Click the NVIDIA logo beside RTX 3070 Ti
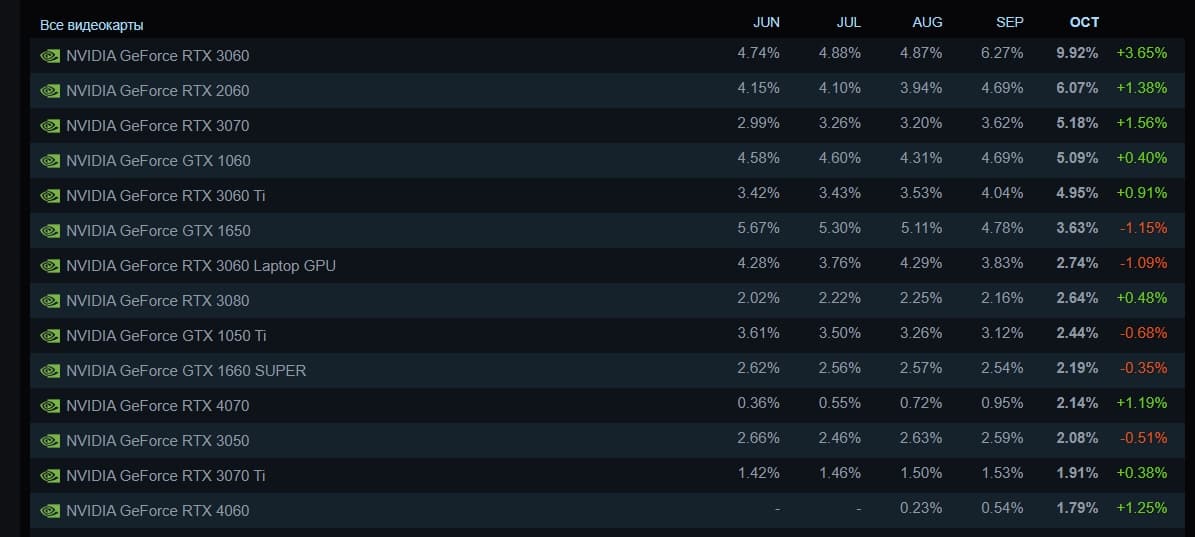1195x537 pixels. pyautogui.click(x=50, y=476)
